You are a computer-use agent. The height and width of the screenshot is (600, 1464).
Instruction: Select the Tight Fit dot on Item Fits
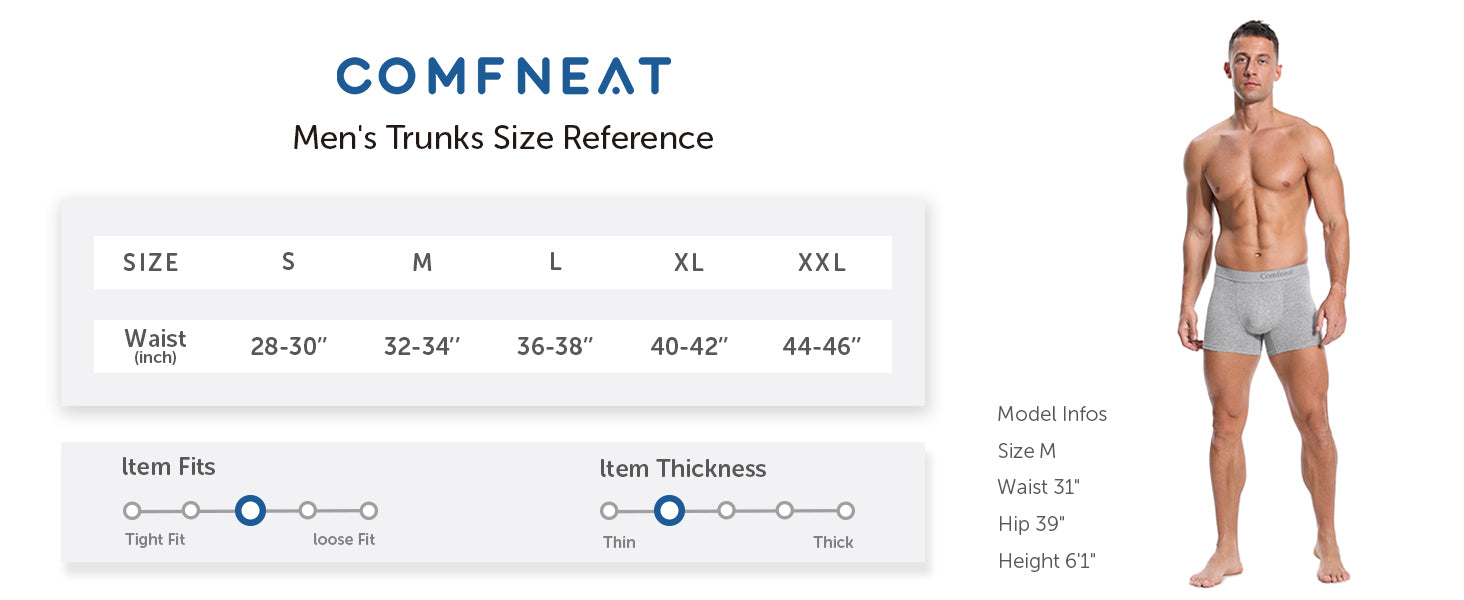click(x=132, y=511)
